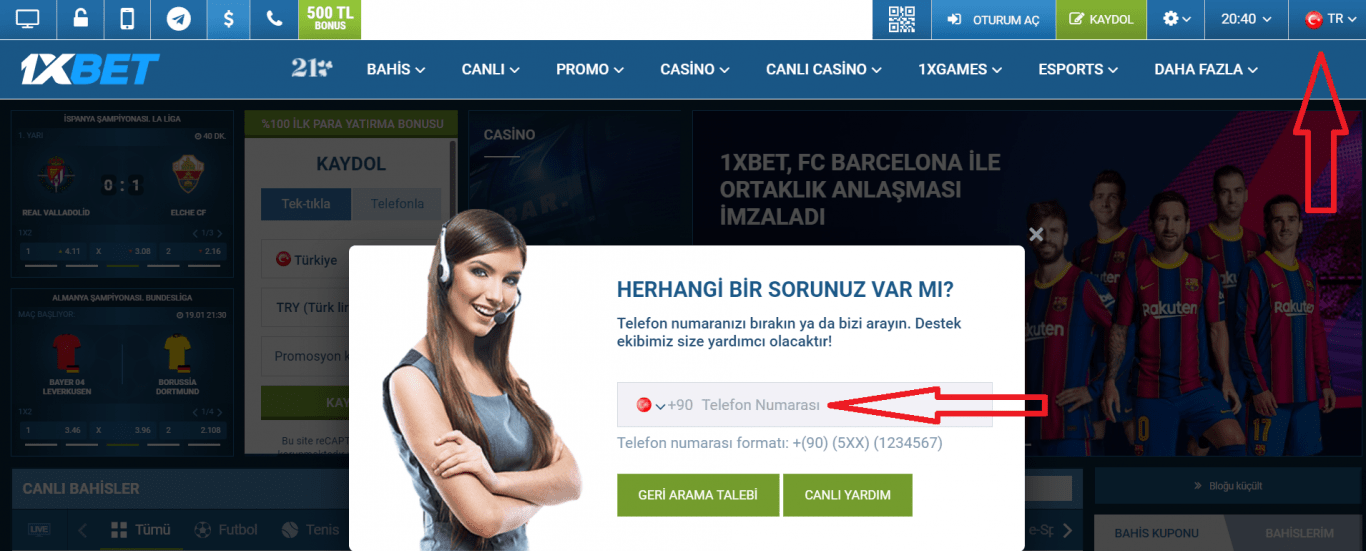Click Bloğu küçült collapse button

[1228, 486]
